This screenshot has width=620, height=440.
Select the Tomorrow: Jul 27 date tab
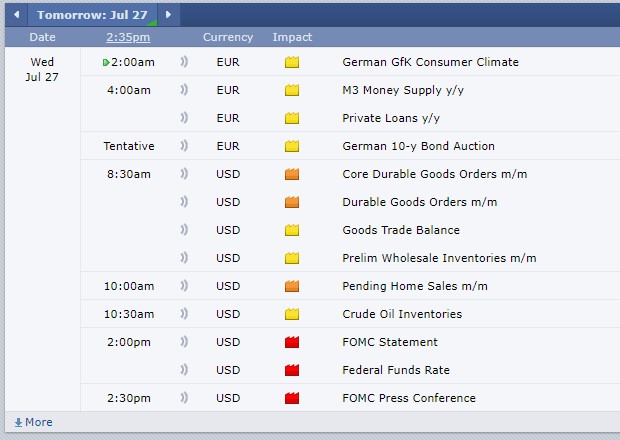point(92,15)
